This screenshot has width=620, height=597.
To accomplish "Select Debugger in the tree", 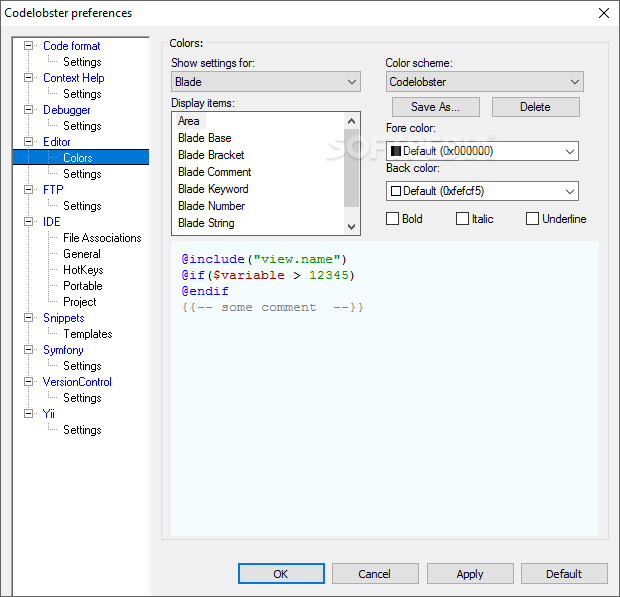I will coord(66,110).
